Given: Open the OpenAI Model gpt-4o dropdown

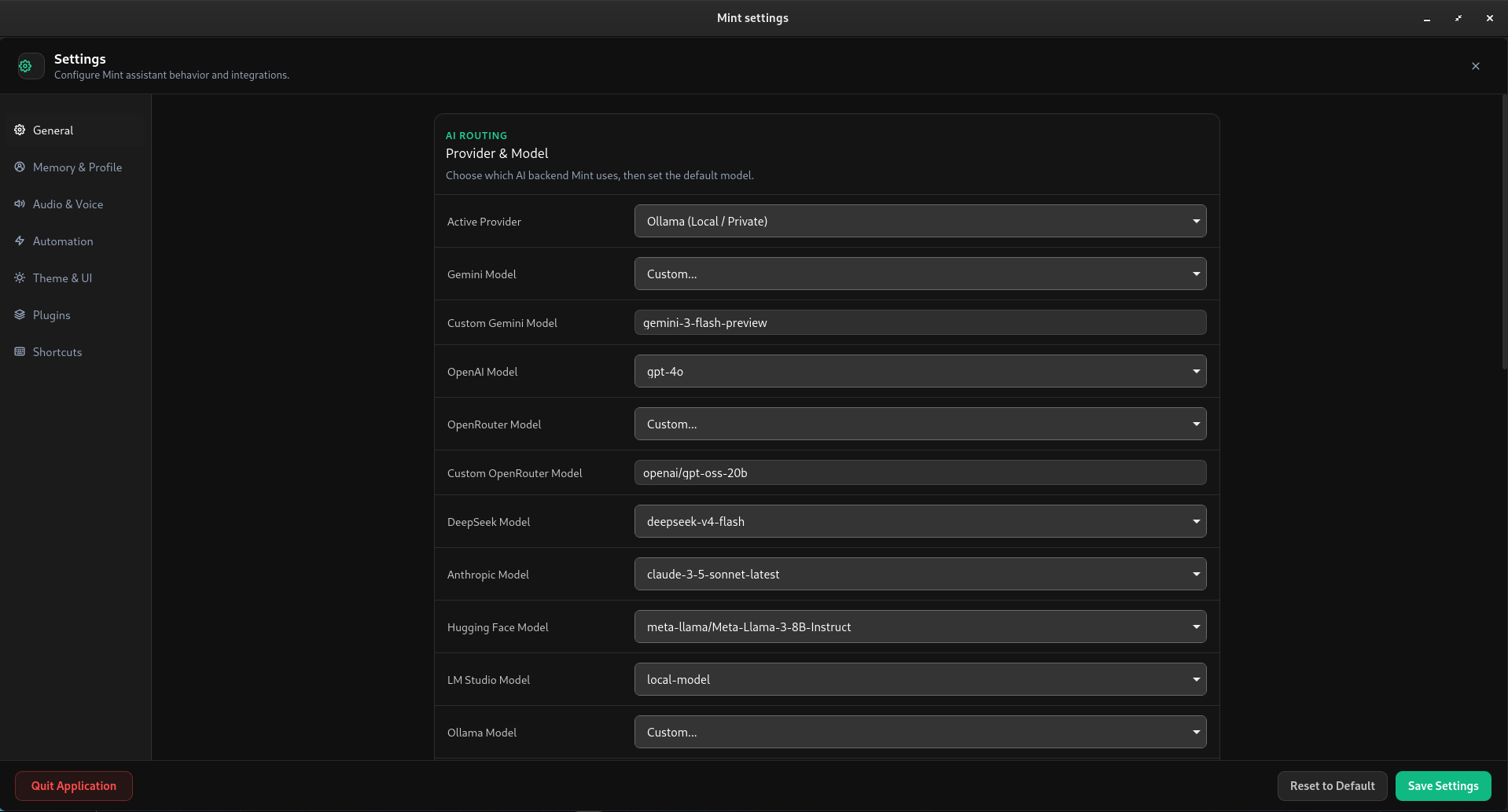Looking at the screenshot, I should click(x=920, y=371).
